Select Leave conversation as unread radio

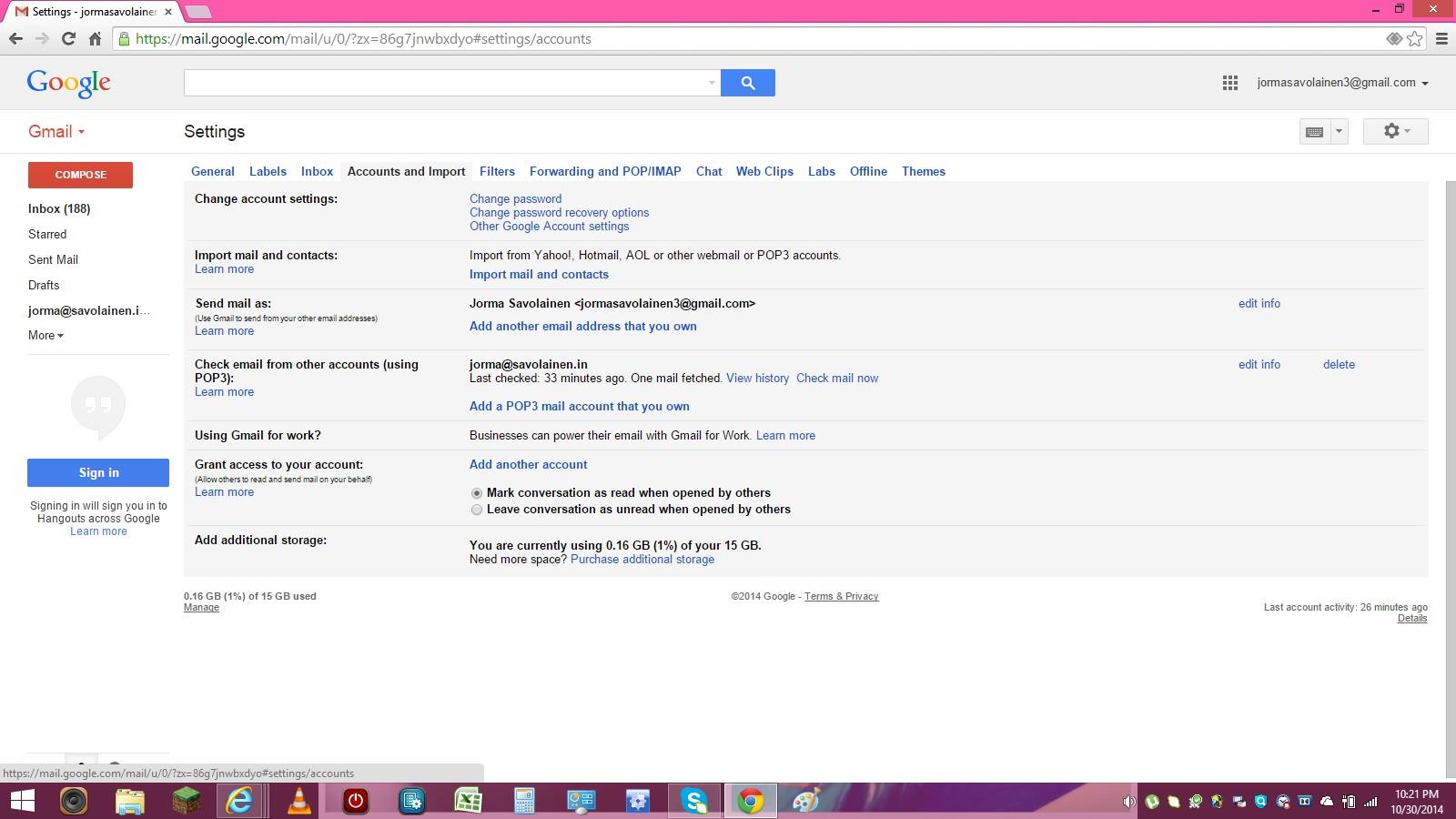tap(476, 510)
